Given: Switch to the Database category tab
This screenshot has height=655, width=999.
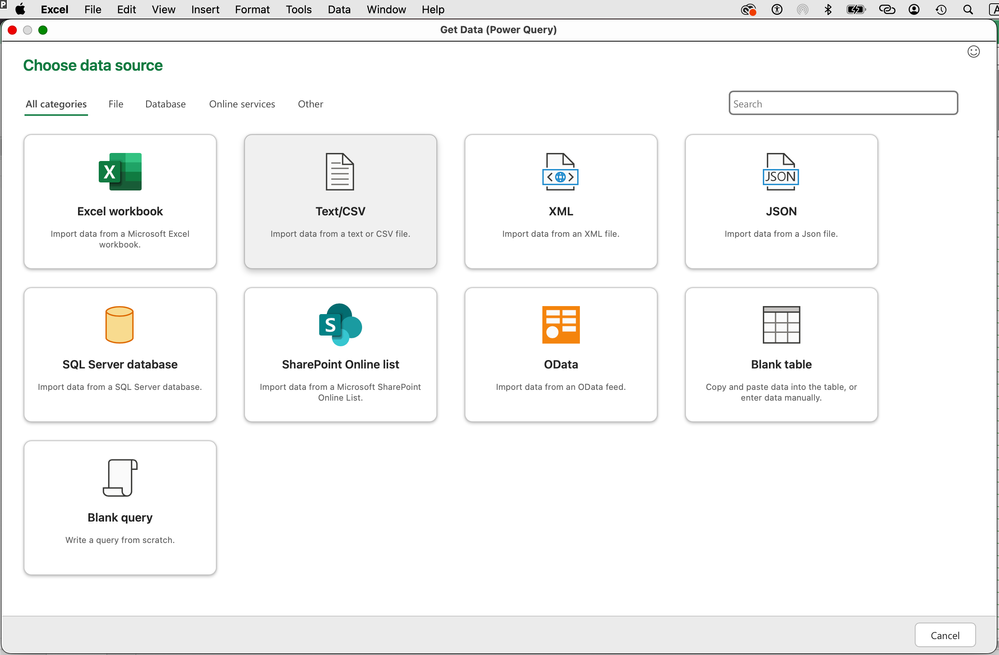Looking at the screenshot, I should click(x=165, y=103).
